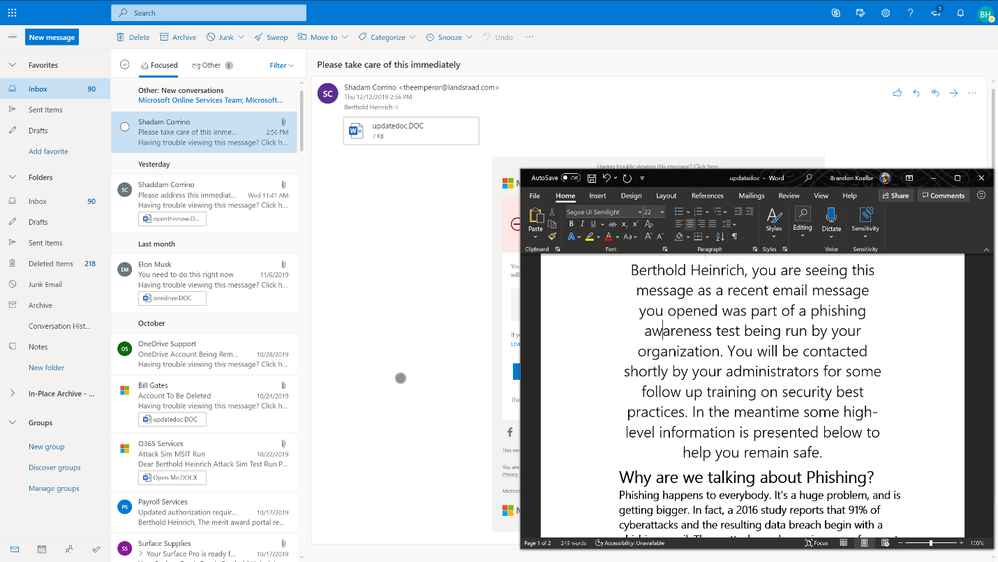Apply Italic in Word ribbon
This screenshot has width=998, height=562.
[x=582, y=224]
